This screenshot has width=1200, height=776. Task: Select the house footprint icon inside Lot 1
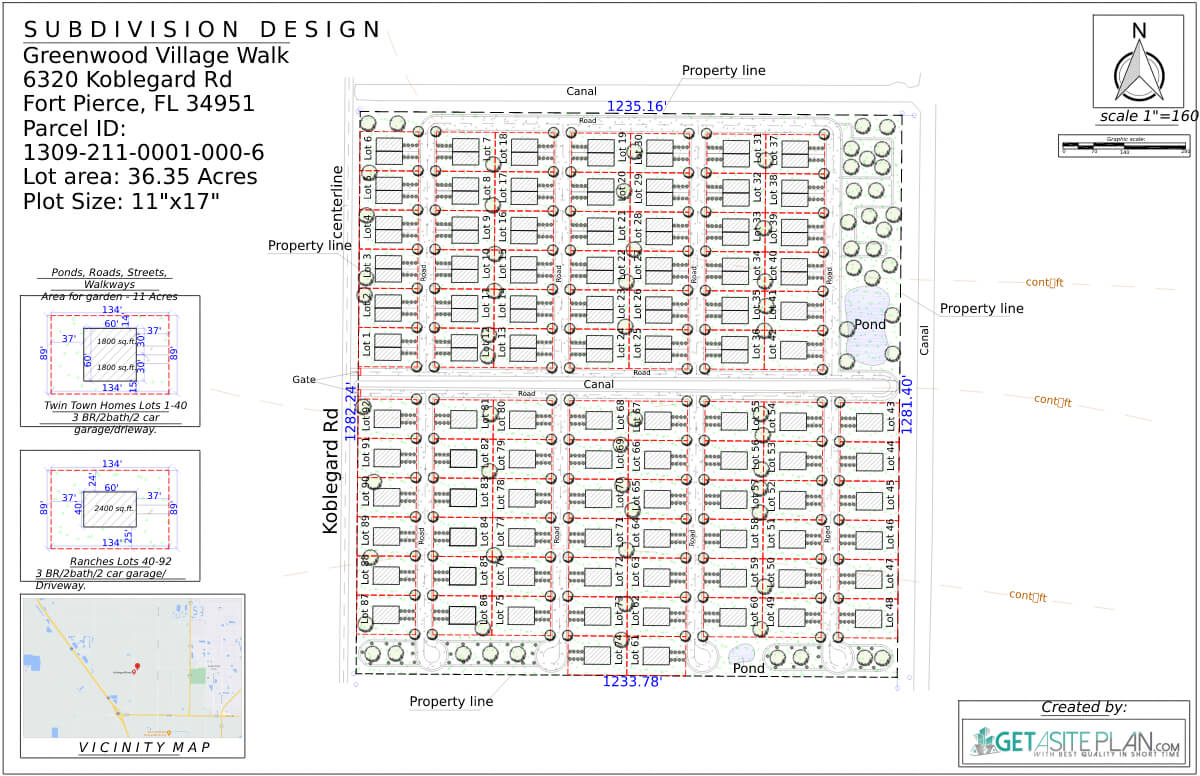click(388, 346)
